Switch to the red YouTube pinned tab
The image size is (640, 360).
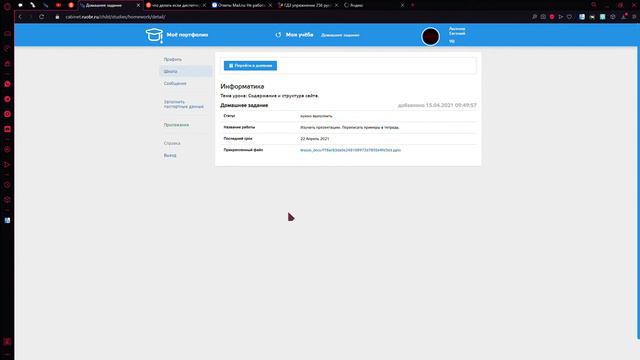click(x=58, y=5)
